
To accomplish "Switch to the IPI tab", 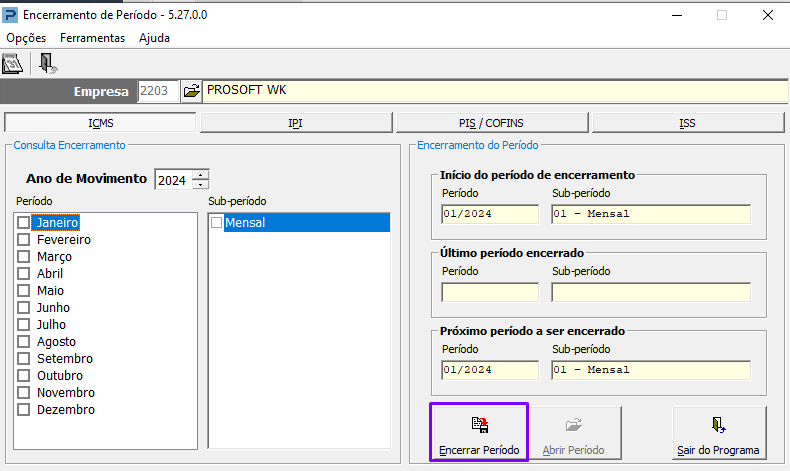I will [x=296, y=123].
